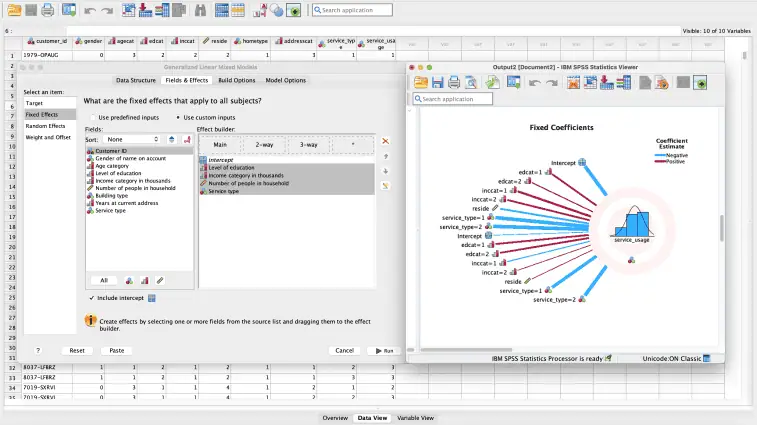The image size is (757, 425).
Task: Click the Paste button
Action: [x=117, y=351]
